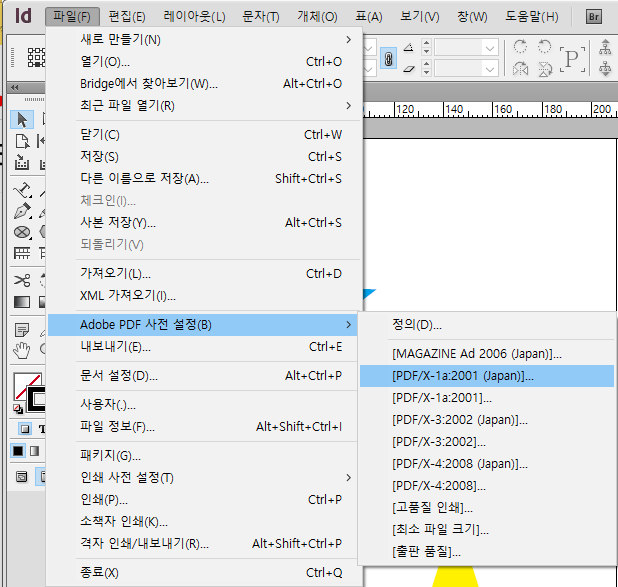The width and height of the screenshot is (618, 587).
Task: Decrease shear angle with stepper down arrow
Action: (x=426, y=73)
